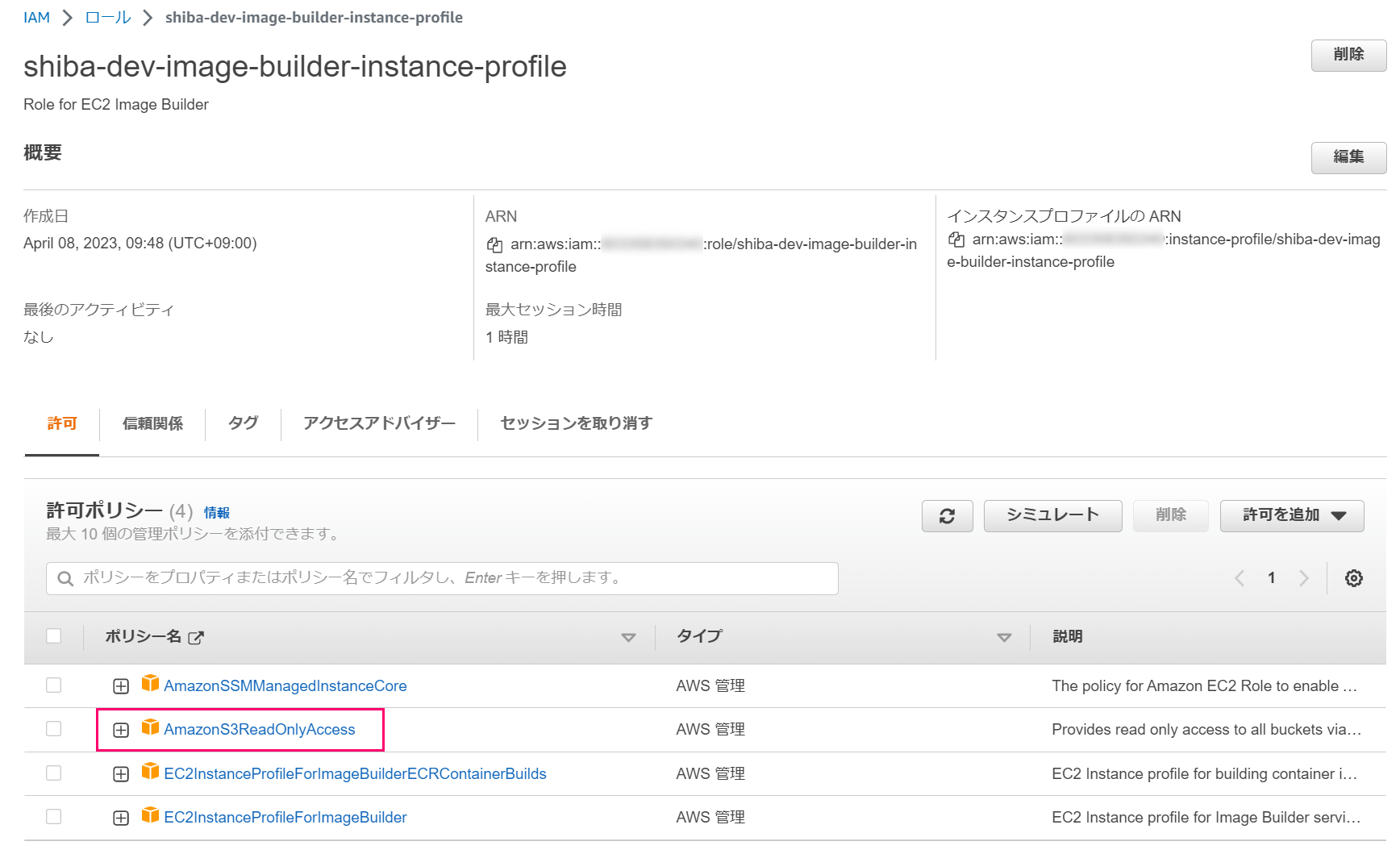Expand EC2InstanceProfileForImageBuilder policy details

[x=121, y=818]
